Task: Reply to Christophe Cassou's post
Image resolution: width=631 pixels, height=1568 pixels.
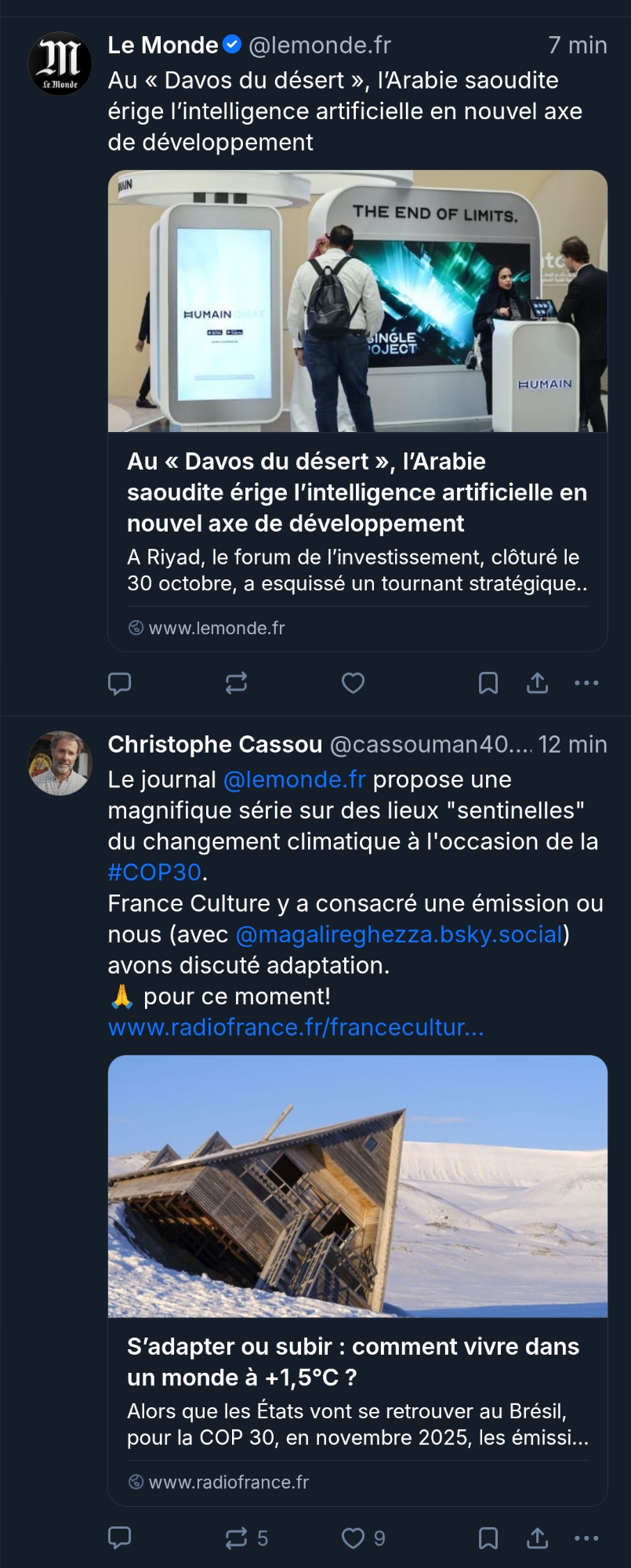Action: coord(119,1538)
